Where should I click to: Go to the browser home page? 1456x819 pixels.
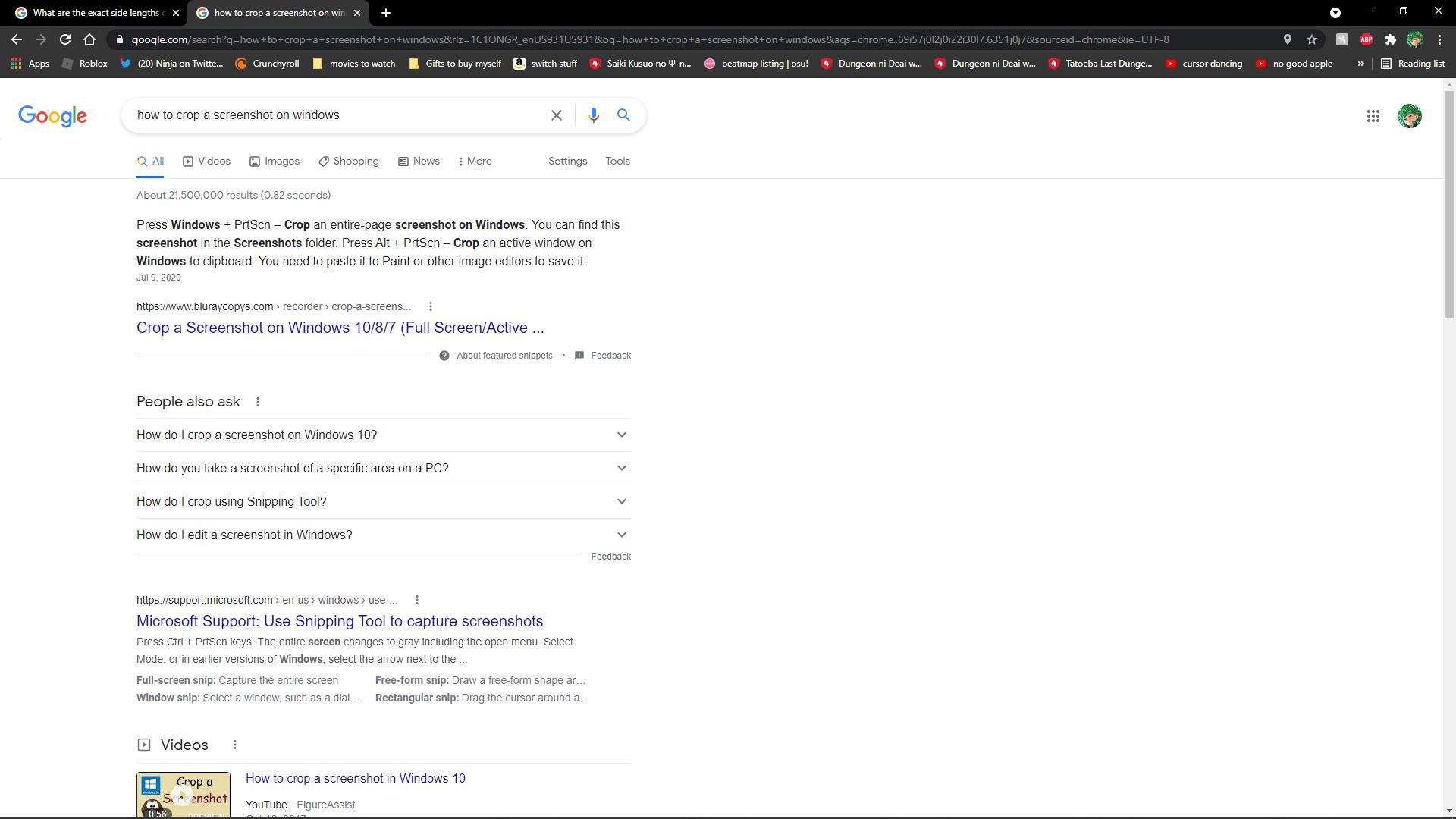coord(89,39)
